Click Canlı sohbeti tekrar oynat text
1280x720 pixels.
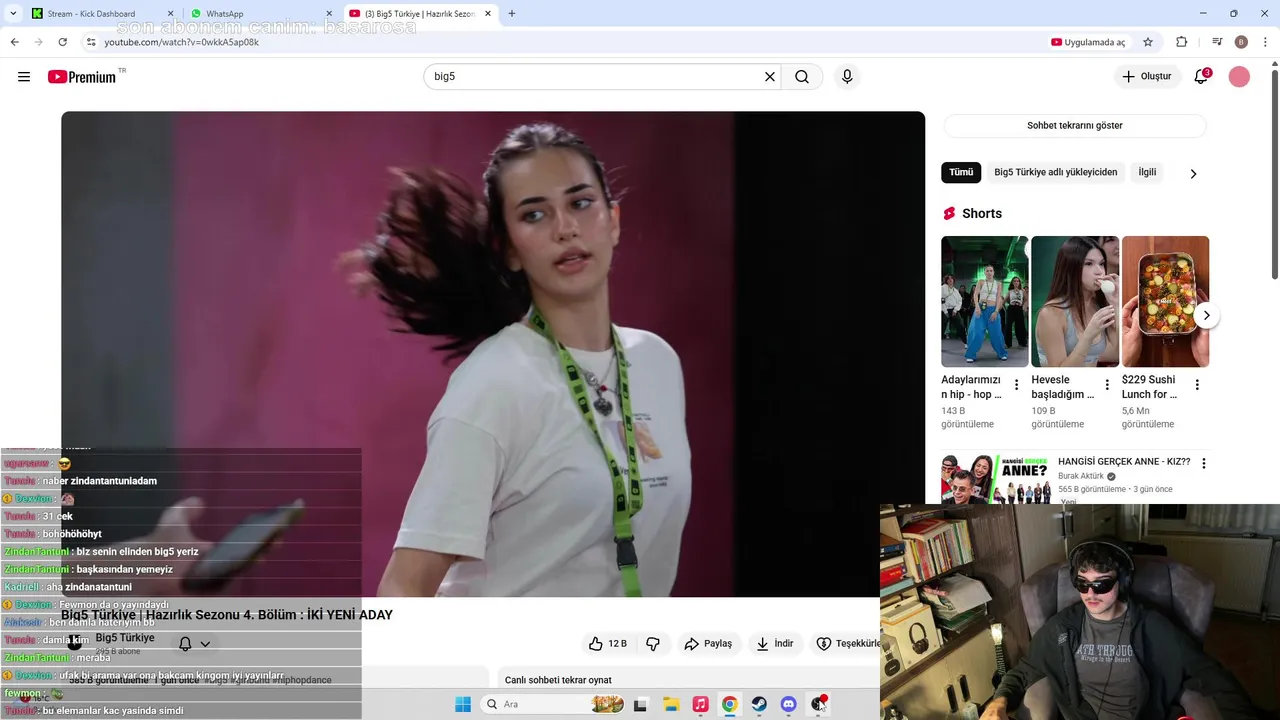point(558,680)
